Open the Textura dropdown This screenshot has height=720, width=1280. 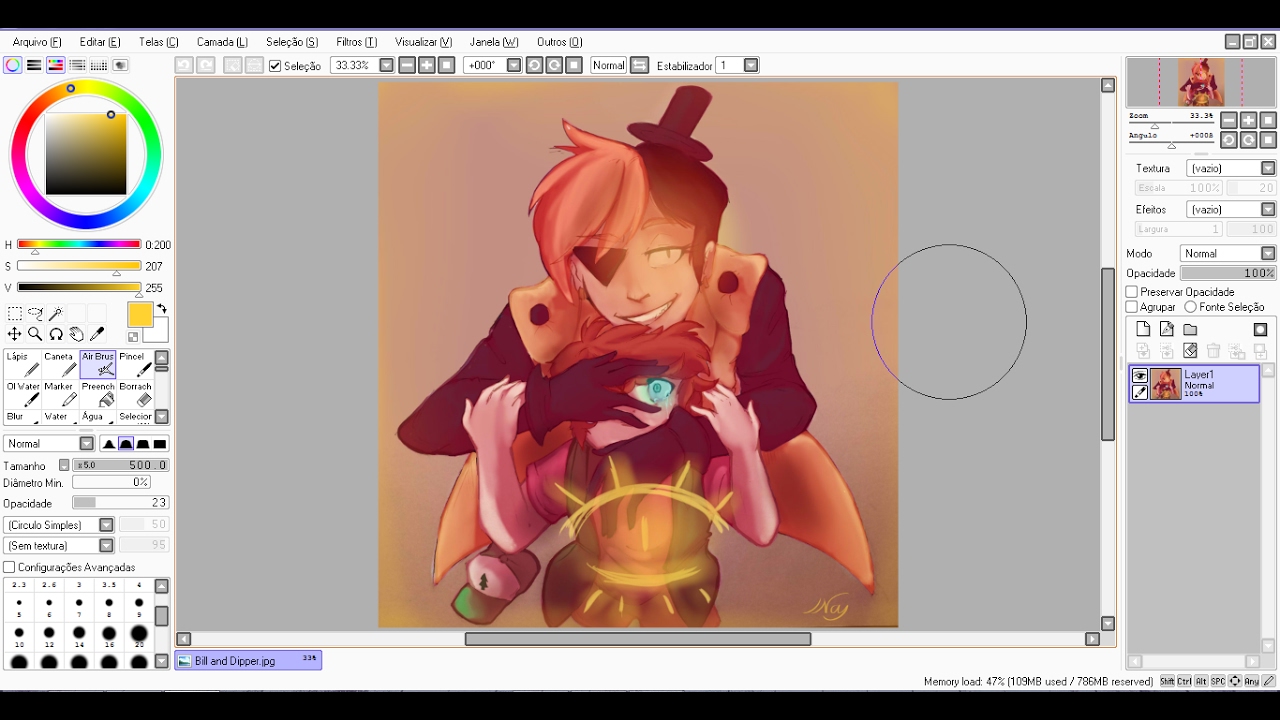[1268, 168]
